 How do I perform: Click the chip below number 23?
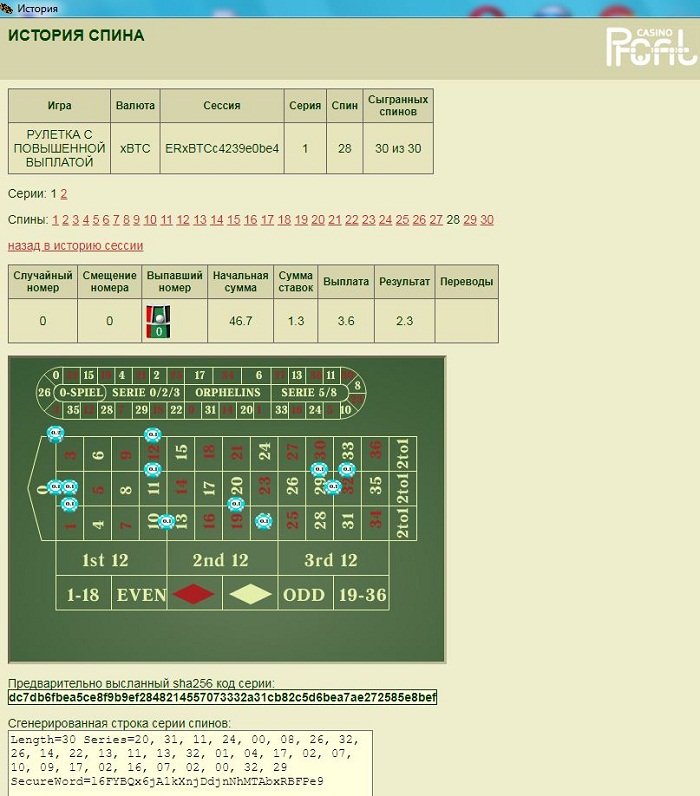(x=263, y=520)
